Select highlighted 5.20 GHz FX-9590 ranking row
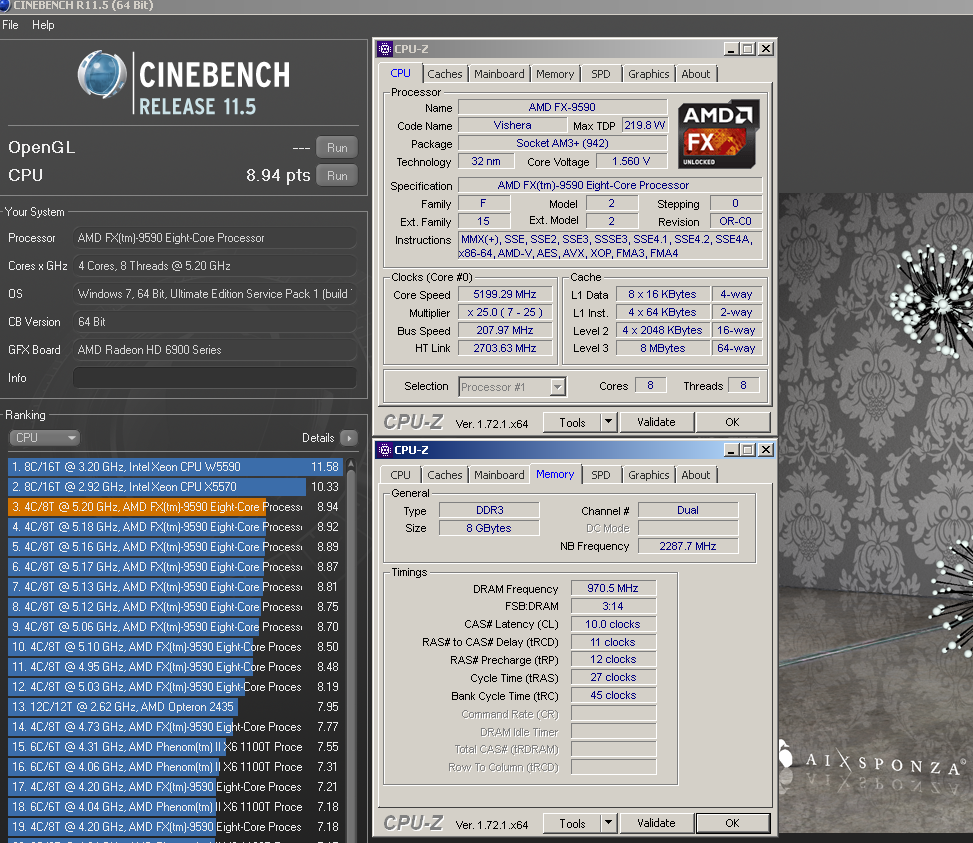Image resolution: width=973 pixels, height=843 pixels. pos(174,507)
